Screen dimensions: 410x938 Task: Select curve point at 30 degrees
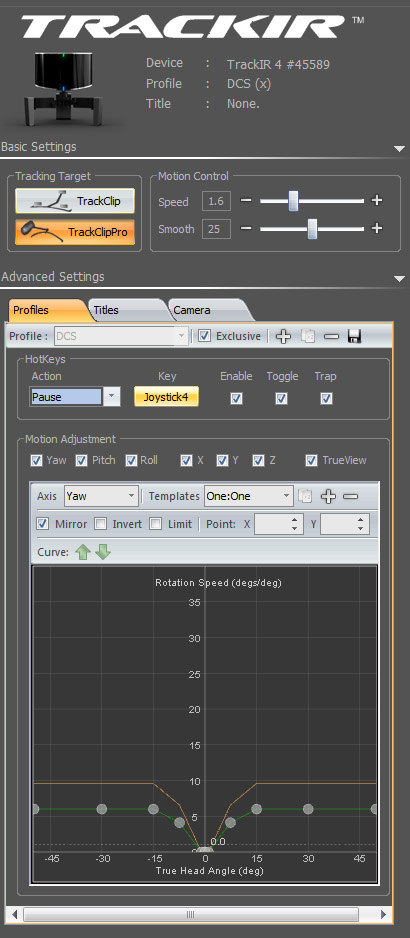308,809
